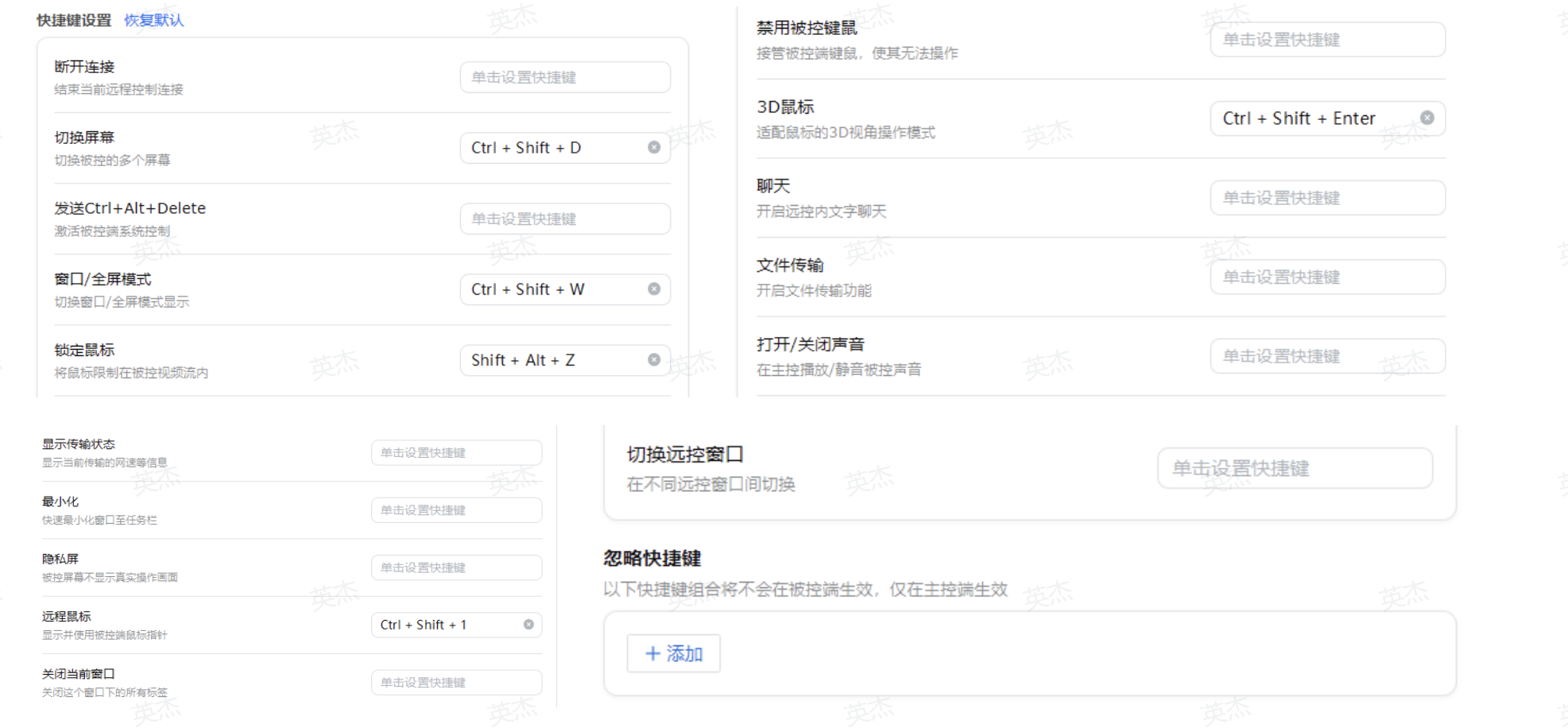Clear the Ctrl + Shift + D shortcut
This screenshot has width=1568, height=728.
[654, 148]
